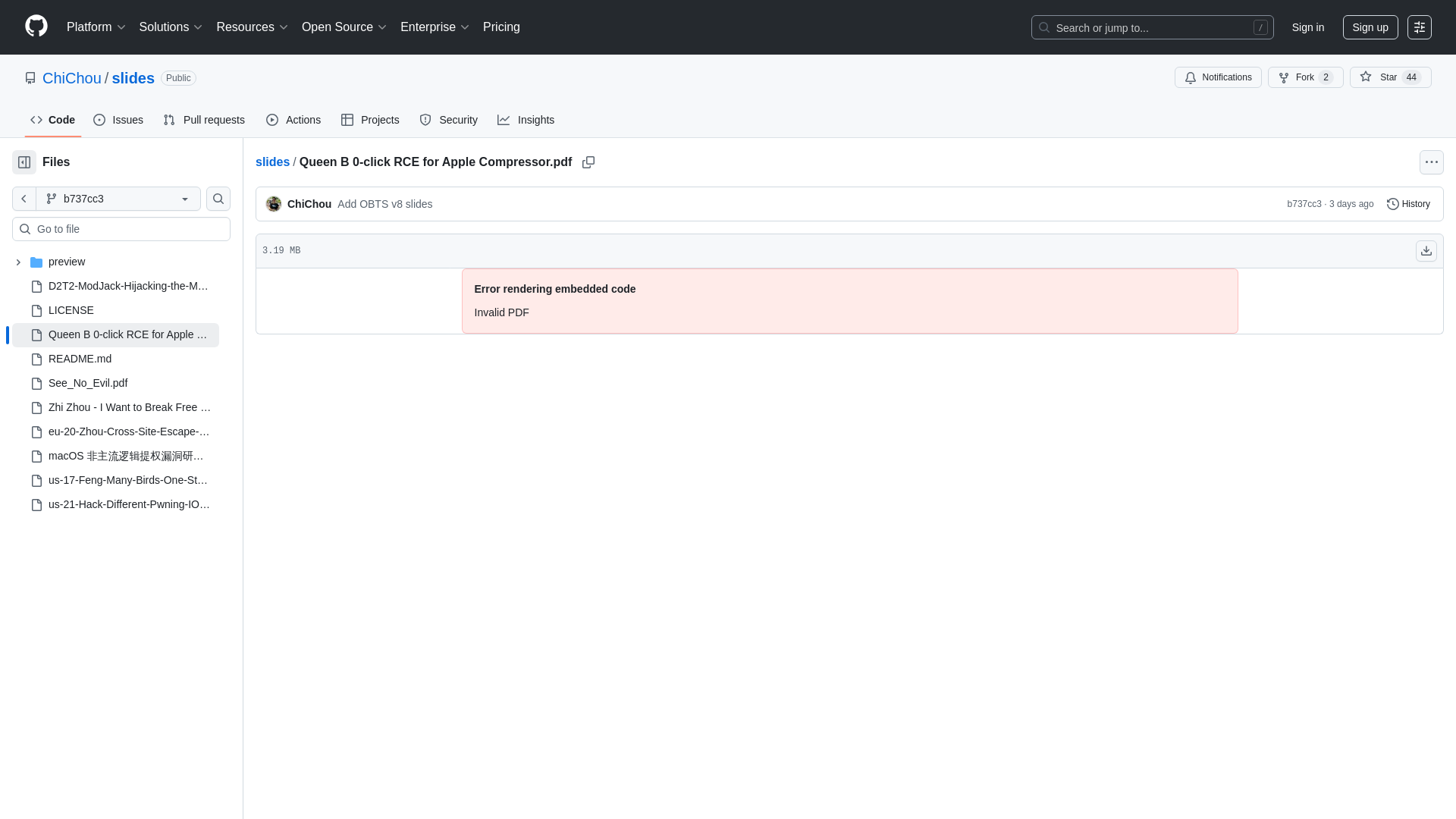The image size is (1456, 819).
Task: Star the slides repository
Action: [x=1390, y=77]
